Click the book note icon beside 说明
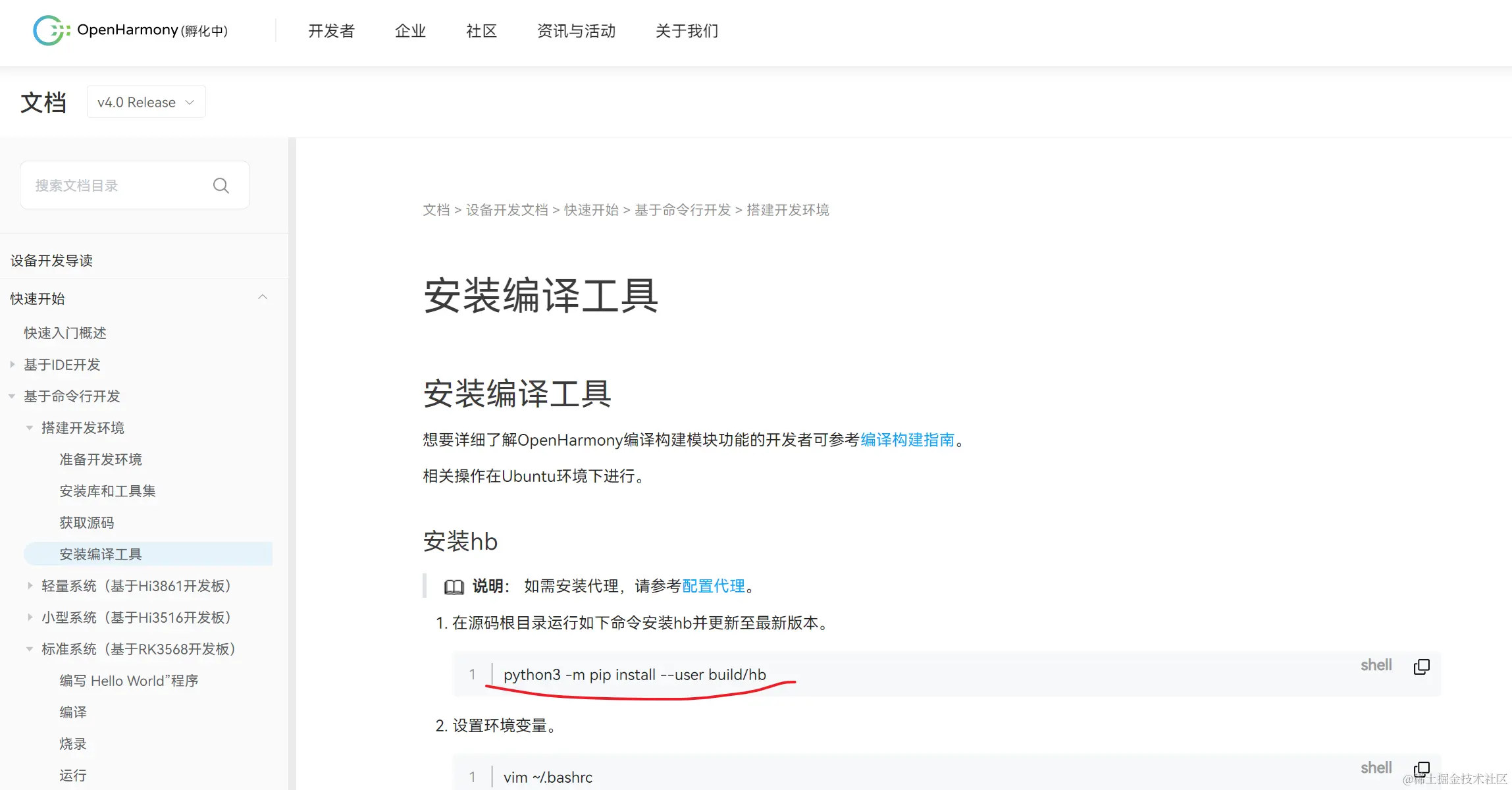The image size is (1512, 790). click(x=454, y=587)
